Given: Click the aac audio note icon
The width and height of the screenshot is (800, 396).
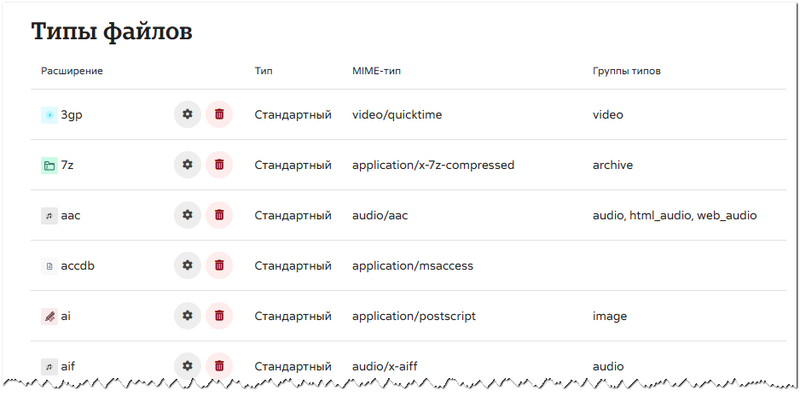Looking at the screenshot, I should coord(49,216).
